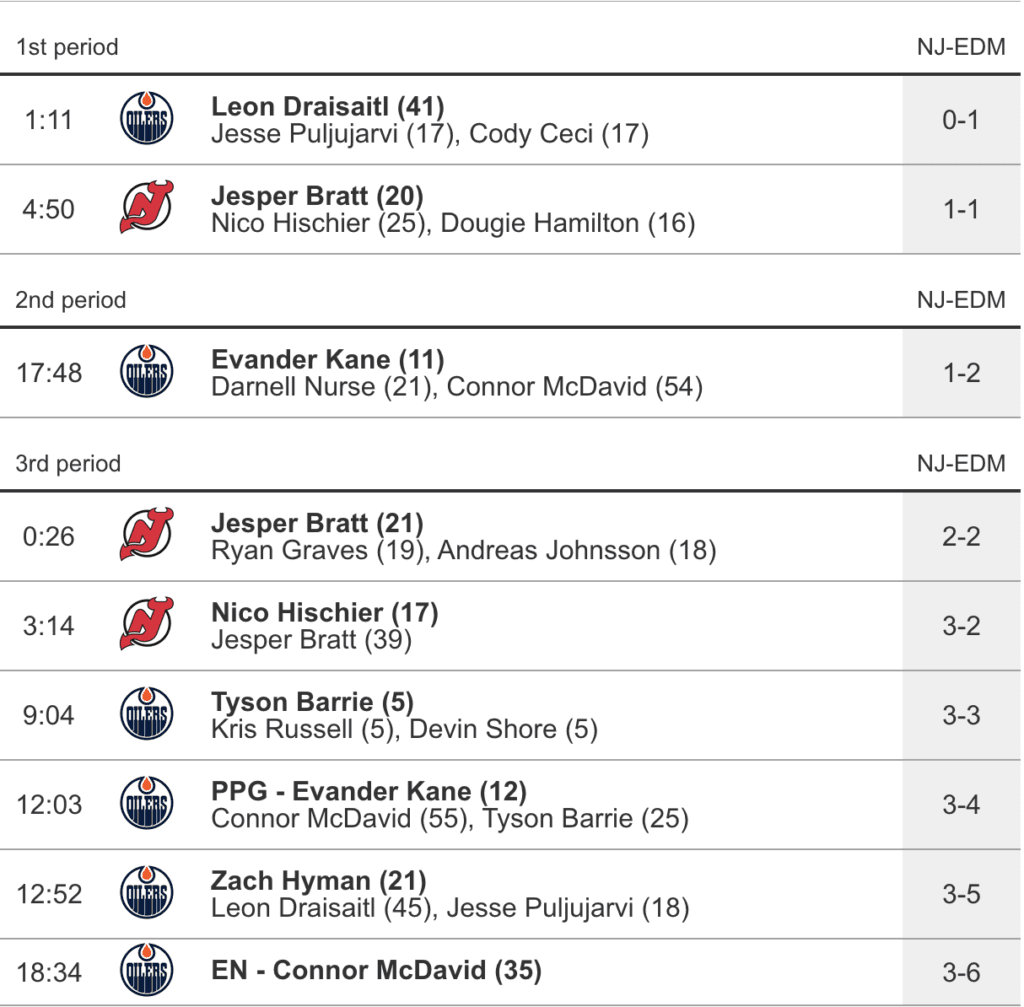1024x1007 pixels.
Task: Open Leon Draisaitl (41) goal scorer link
Action: coord(328,106)
